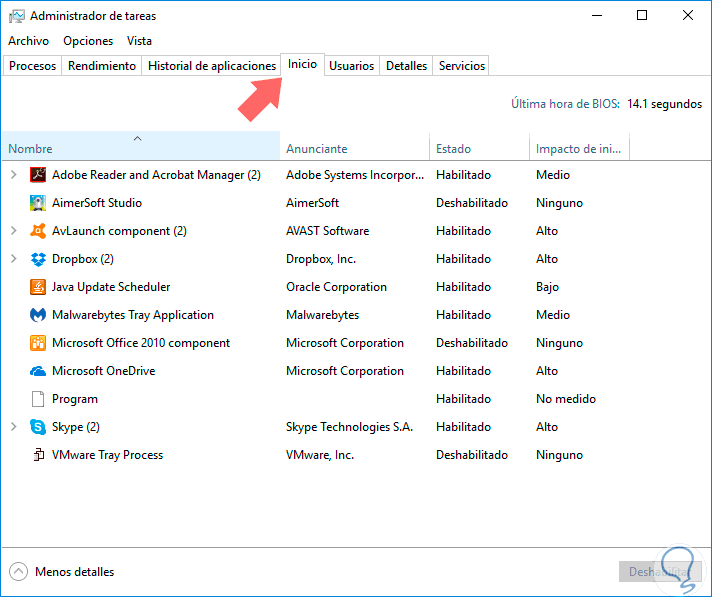Collapse view with Menos detalles
Image resolution: width=712 pixels, height=597 pixels.
62,572
